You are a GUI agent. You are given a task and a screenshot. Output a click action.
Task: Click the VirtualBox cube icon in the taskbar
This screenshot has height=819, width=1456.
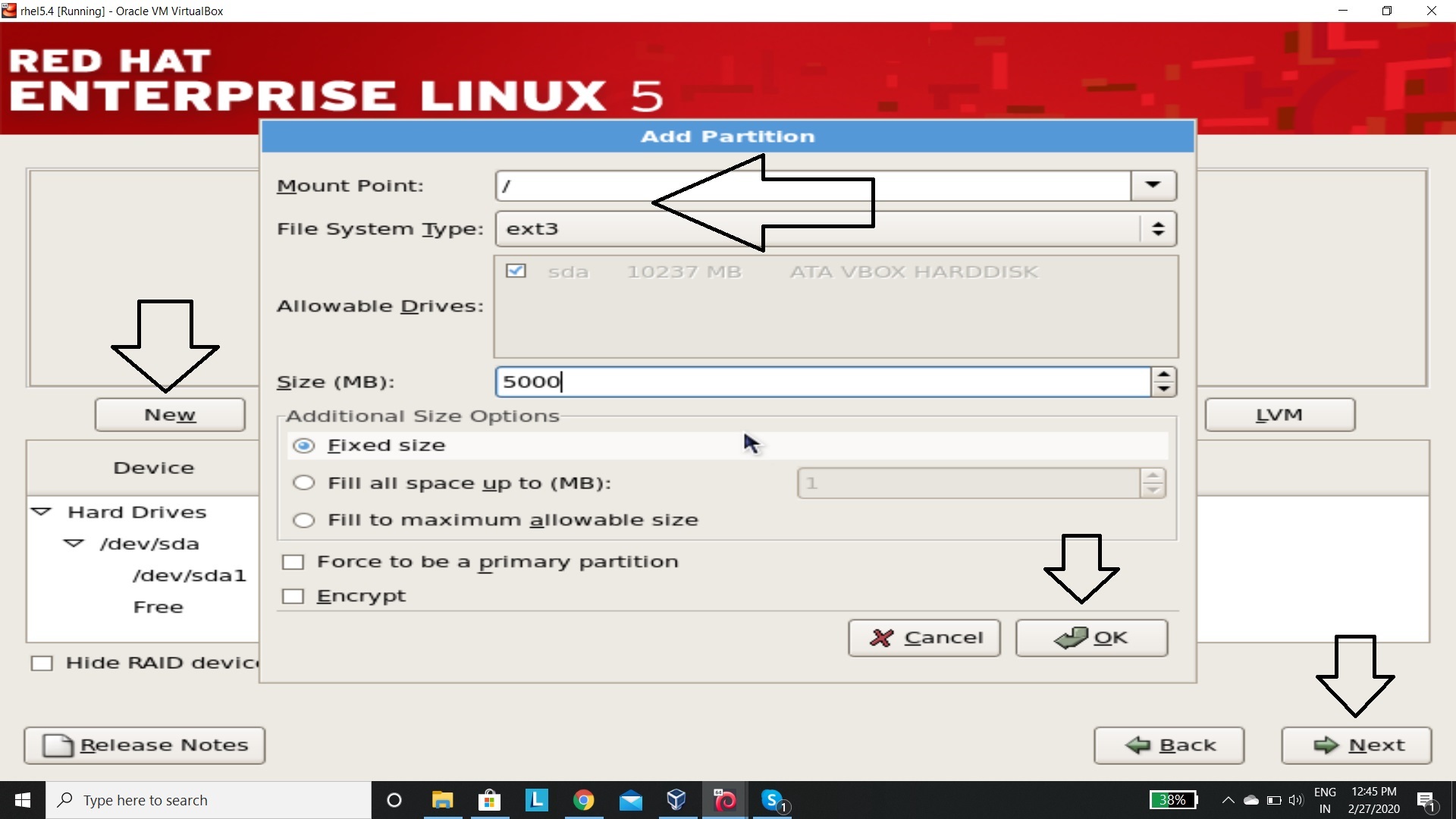point(676,800)
